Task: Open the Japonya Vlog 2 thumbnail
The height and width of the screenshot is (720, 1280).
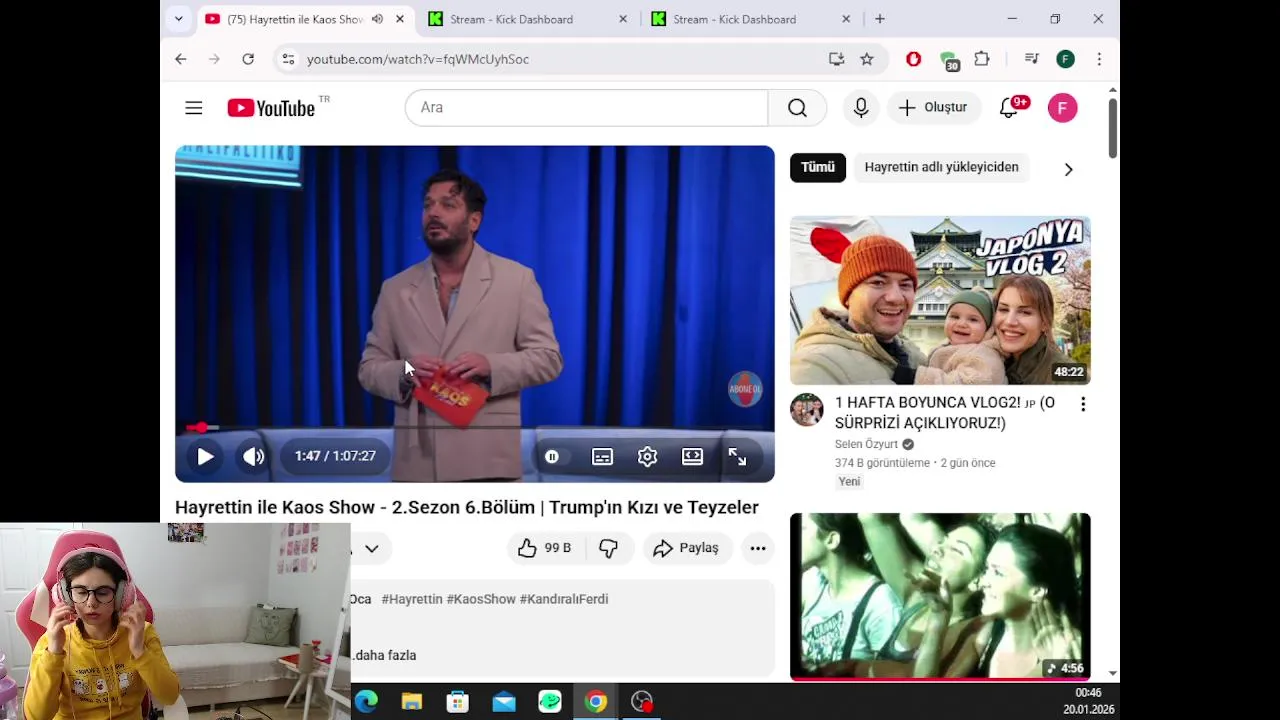Action: click(940, 300)
